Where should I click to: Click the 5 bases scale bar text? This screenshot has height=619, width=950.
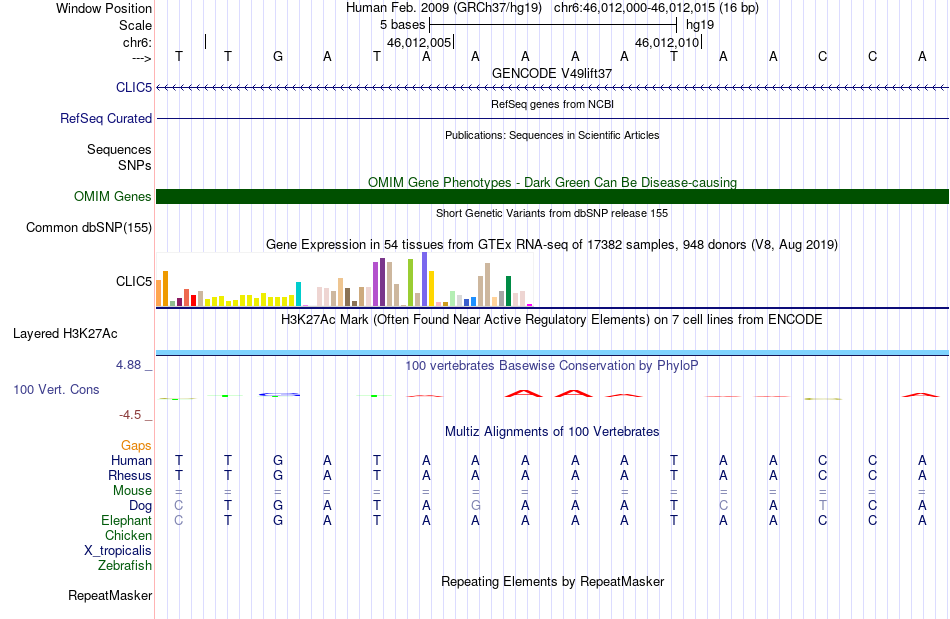point(402,25)
